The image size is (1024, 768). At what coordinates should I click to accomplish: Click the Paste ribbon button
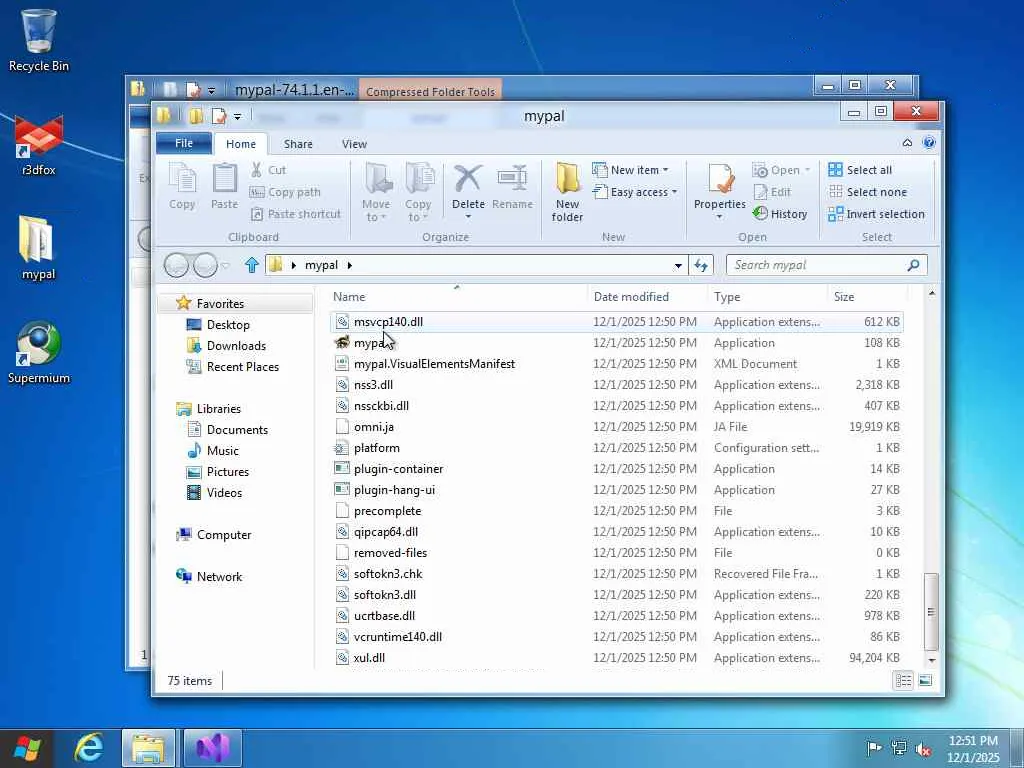[x=224, y=187]
